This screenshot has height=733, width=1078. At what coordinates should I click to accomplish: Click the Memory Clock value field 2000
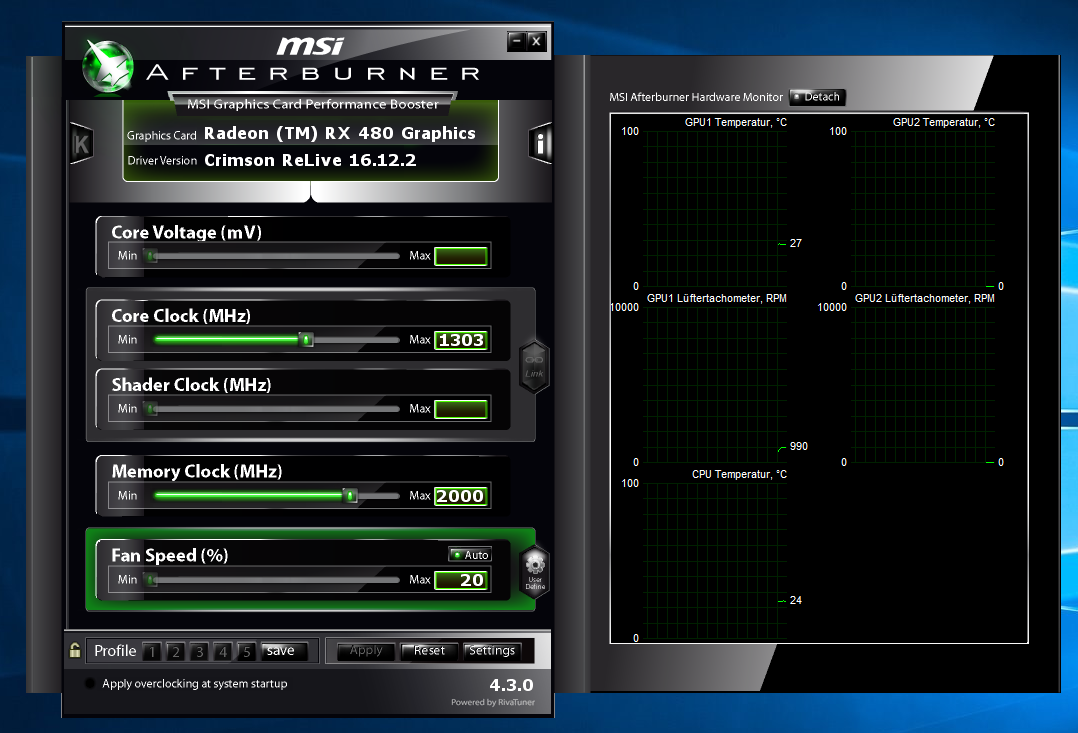click(x=461, y=496)
